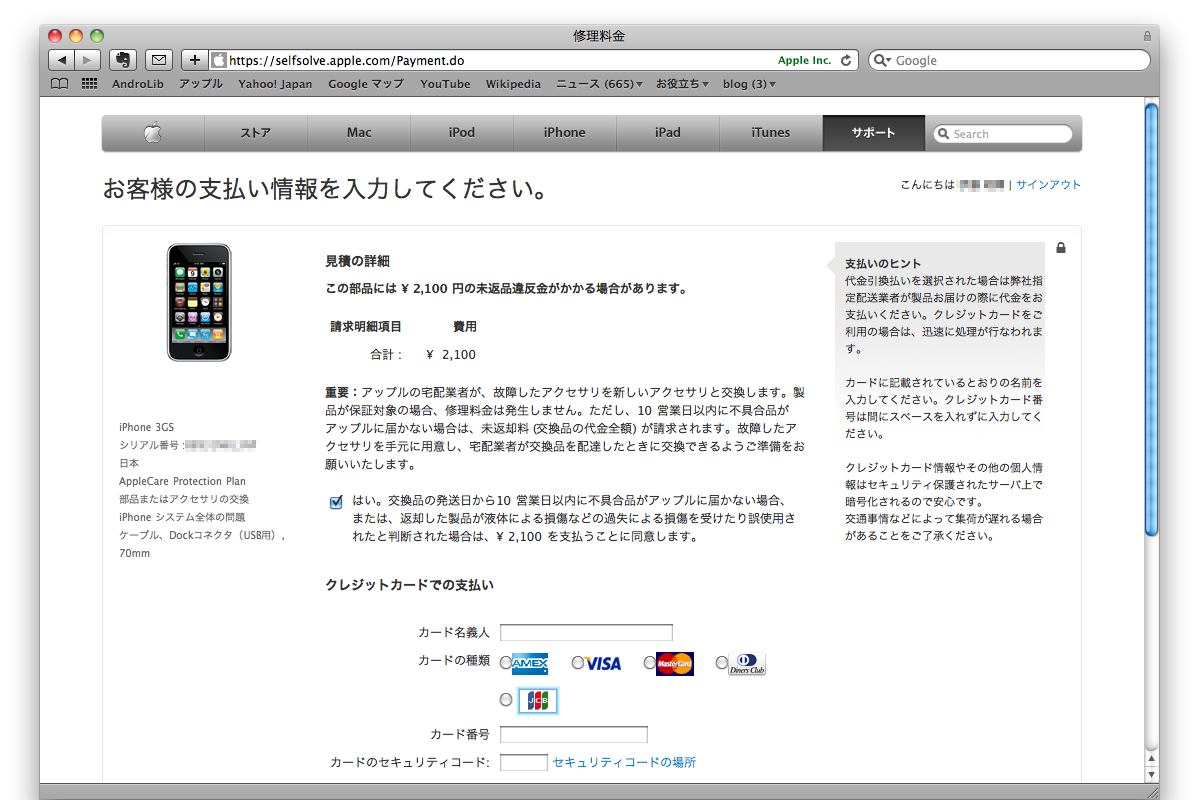Open the Wikipedia bookmark
The image size is (1199, 800).
(x=513, y=84)
